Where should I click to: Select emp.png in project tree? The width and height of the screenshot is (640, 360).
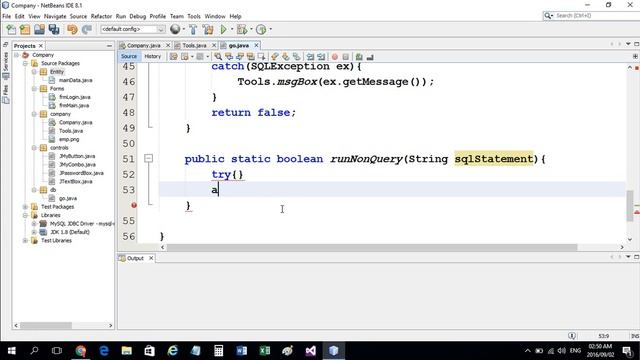tap(69, 140)
